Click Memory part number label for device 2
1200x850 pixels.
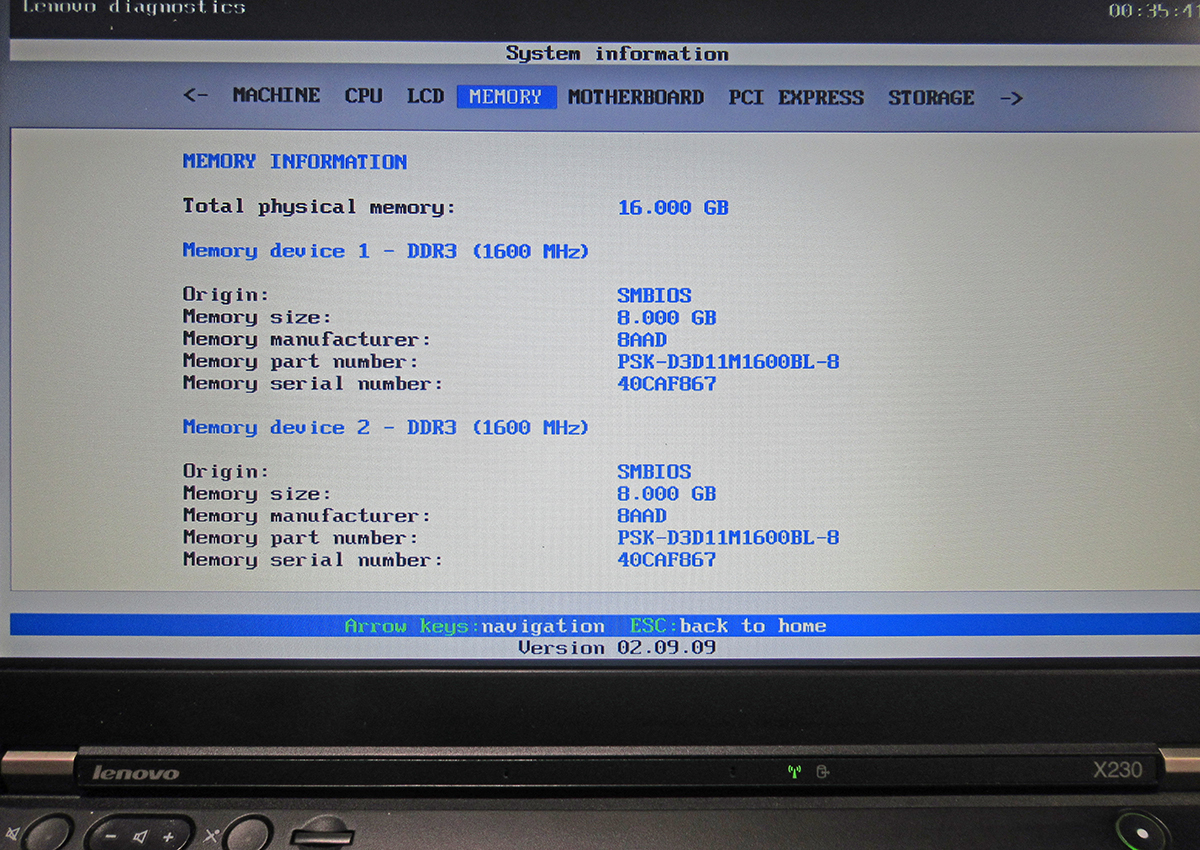pyautogui.click(x=301, y=537)
